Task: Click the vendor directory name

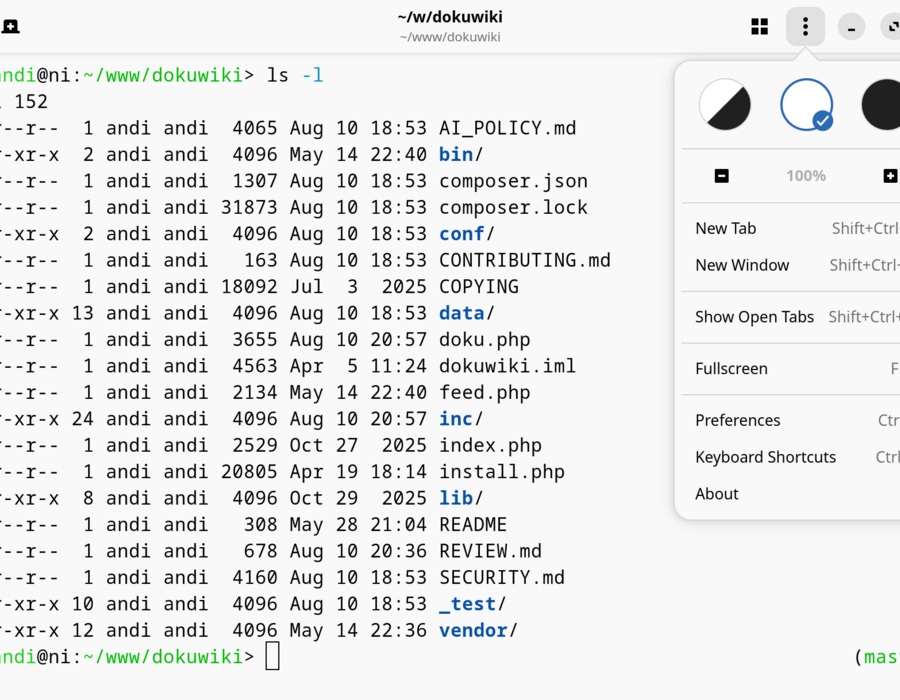Action: [473, 629]
